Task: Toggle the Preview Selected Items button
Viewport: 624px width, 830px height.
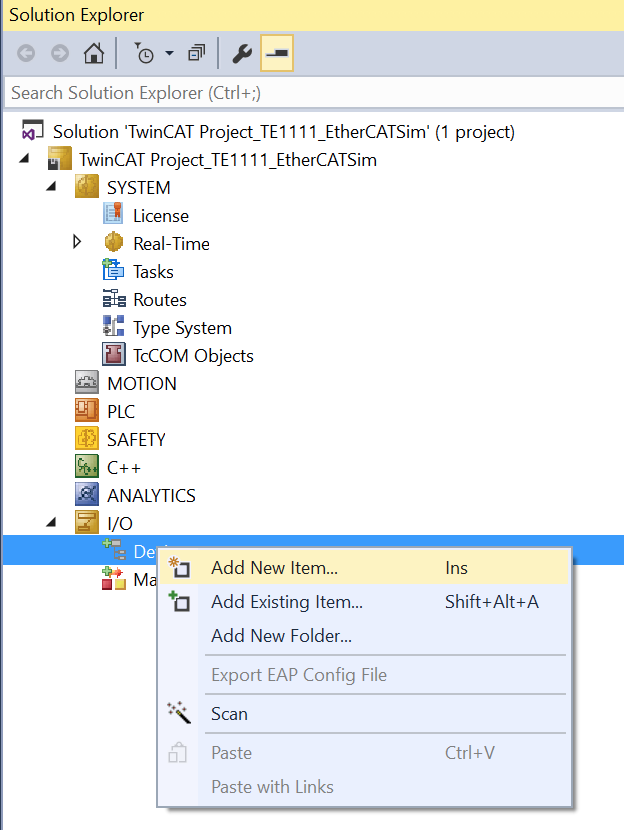Action: coord(277,53)
